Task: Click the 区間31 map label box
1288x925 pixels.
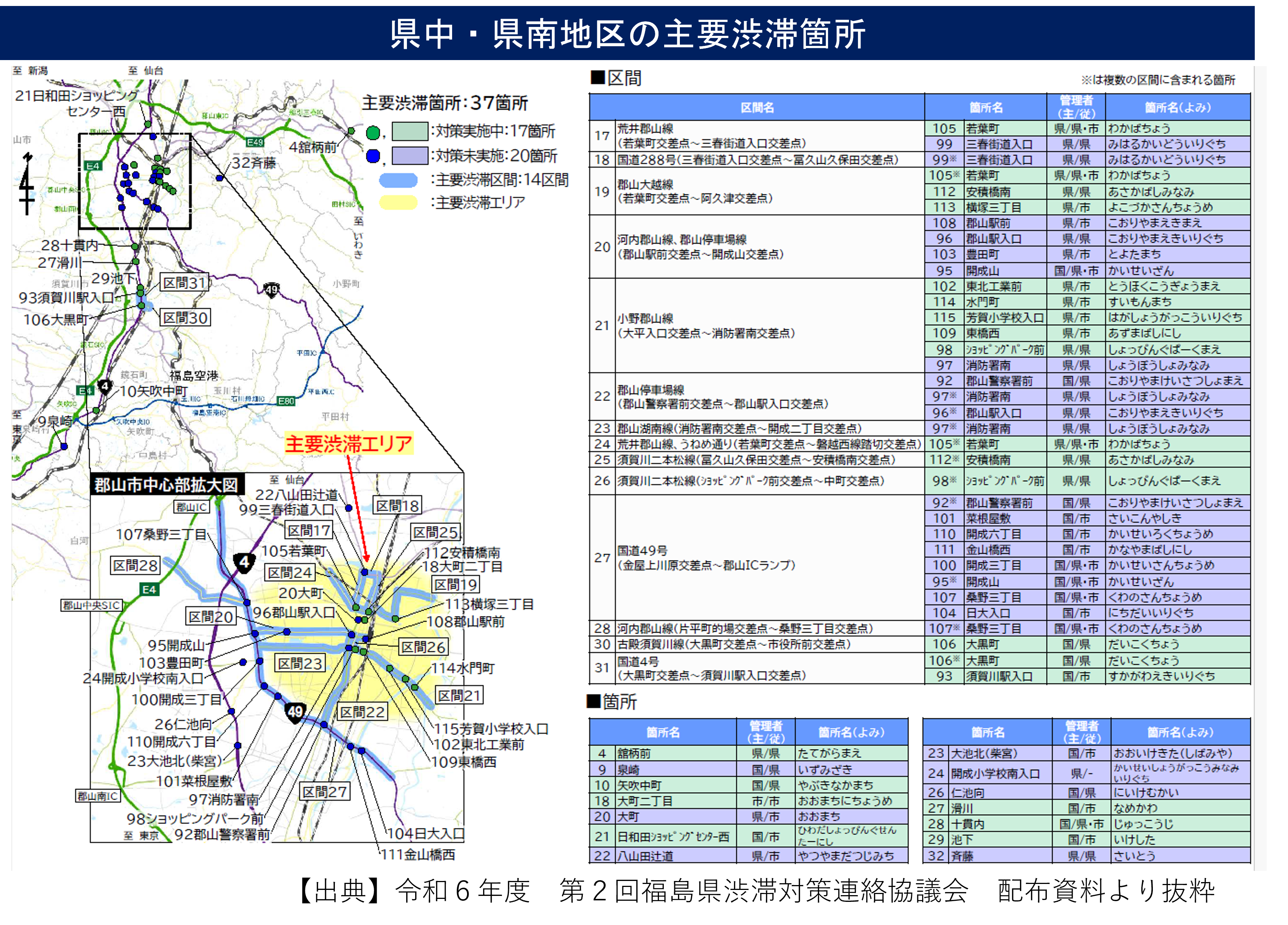Action: 185,282
